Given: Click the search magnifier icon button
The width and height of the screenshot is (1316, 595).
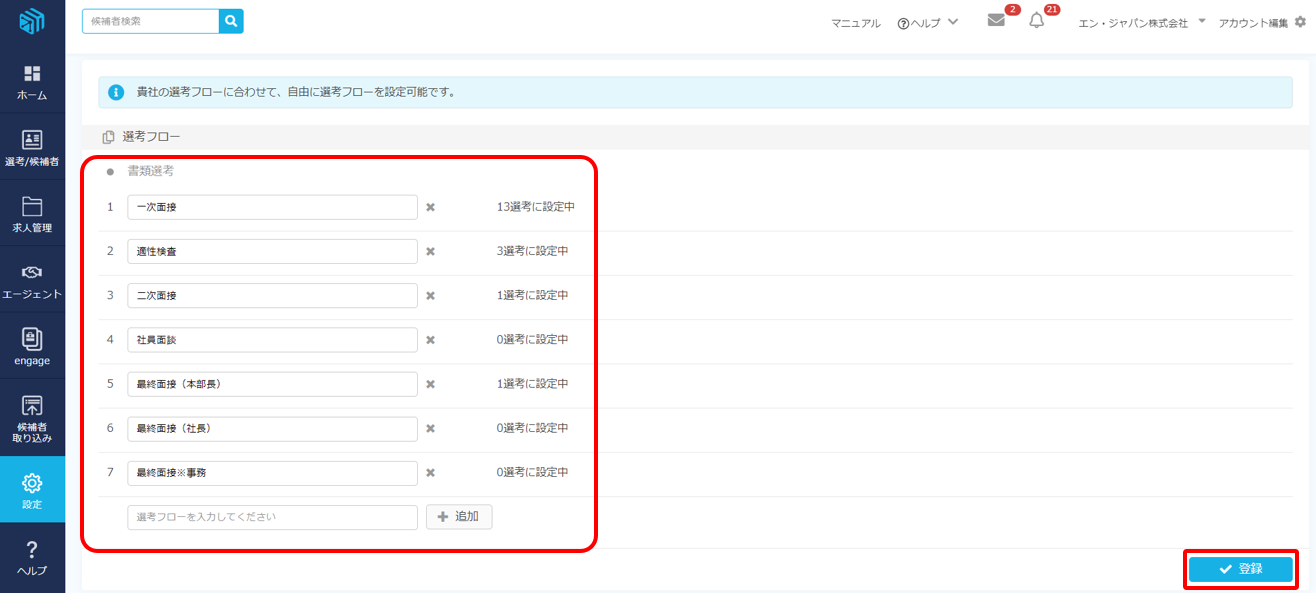Looking at the screenshot, I should click(231, 21).
